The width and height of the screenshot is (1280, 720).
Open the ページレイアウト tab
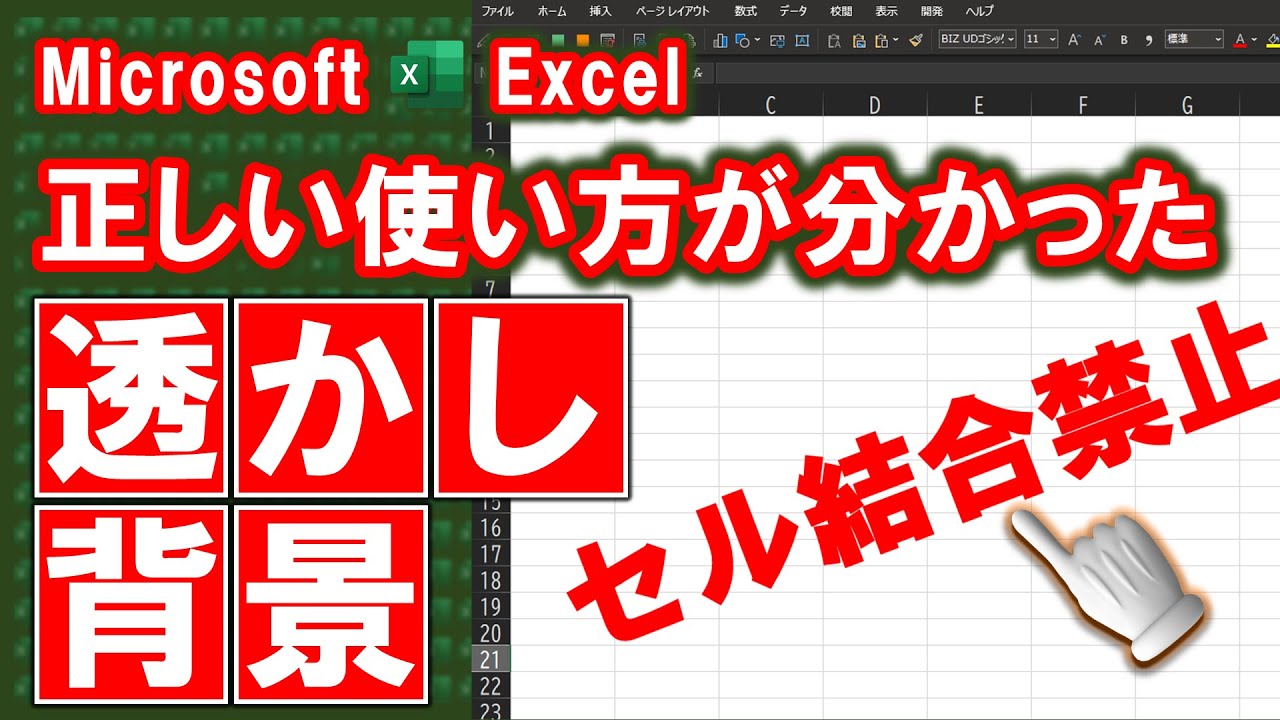(x=673, y=11)
